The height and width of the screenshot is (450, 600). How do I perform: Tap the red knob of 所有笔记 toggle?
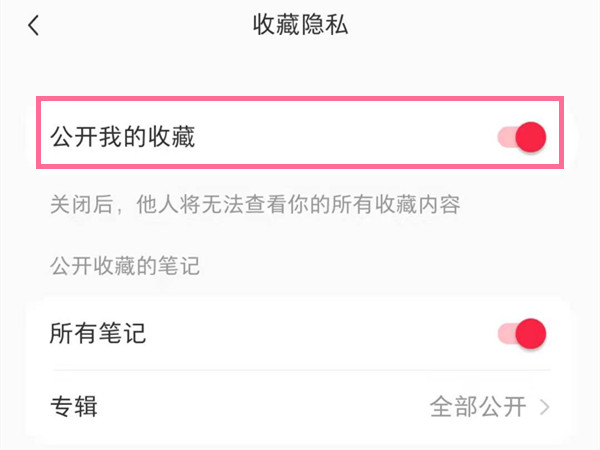531,334
